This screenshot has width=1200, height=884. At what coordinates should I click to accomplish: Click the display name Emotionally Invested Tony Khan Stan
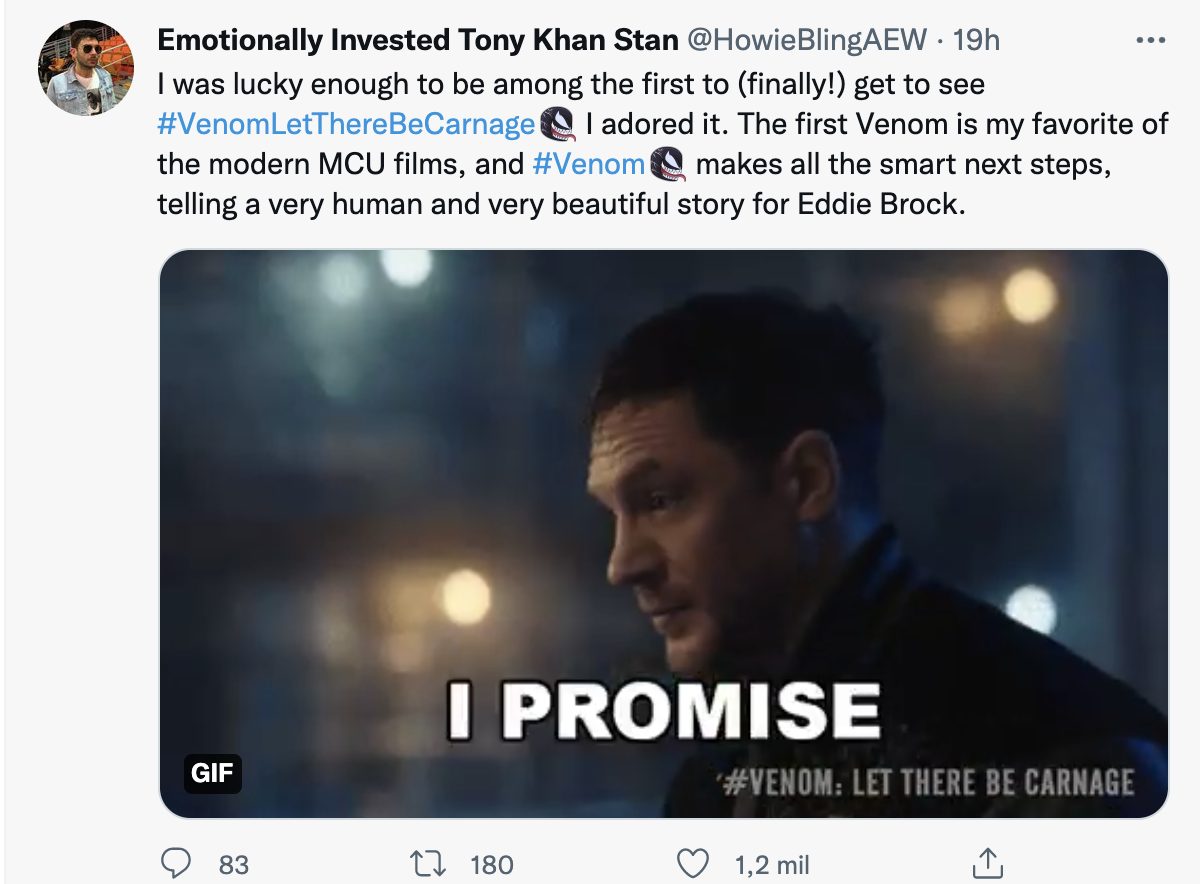coord(418,40)
